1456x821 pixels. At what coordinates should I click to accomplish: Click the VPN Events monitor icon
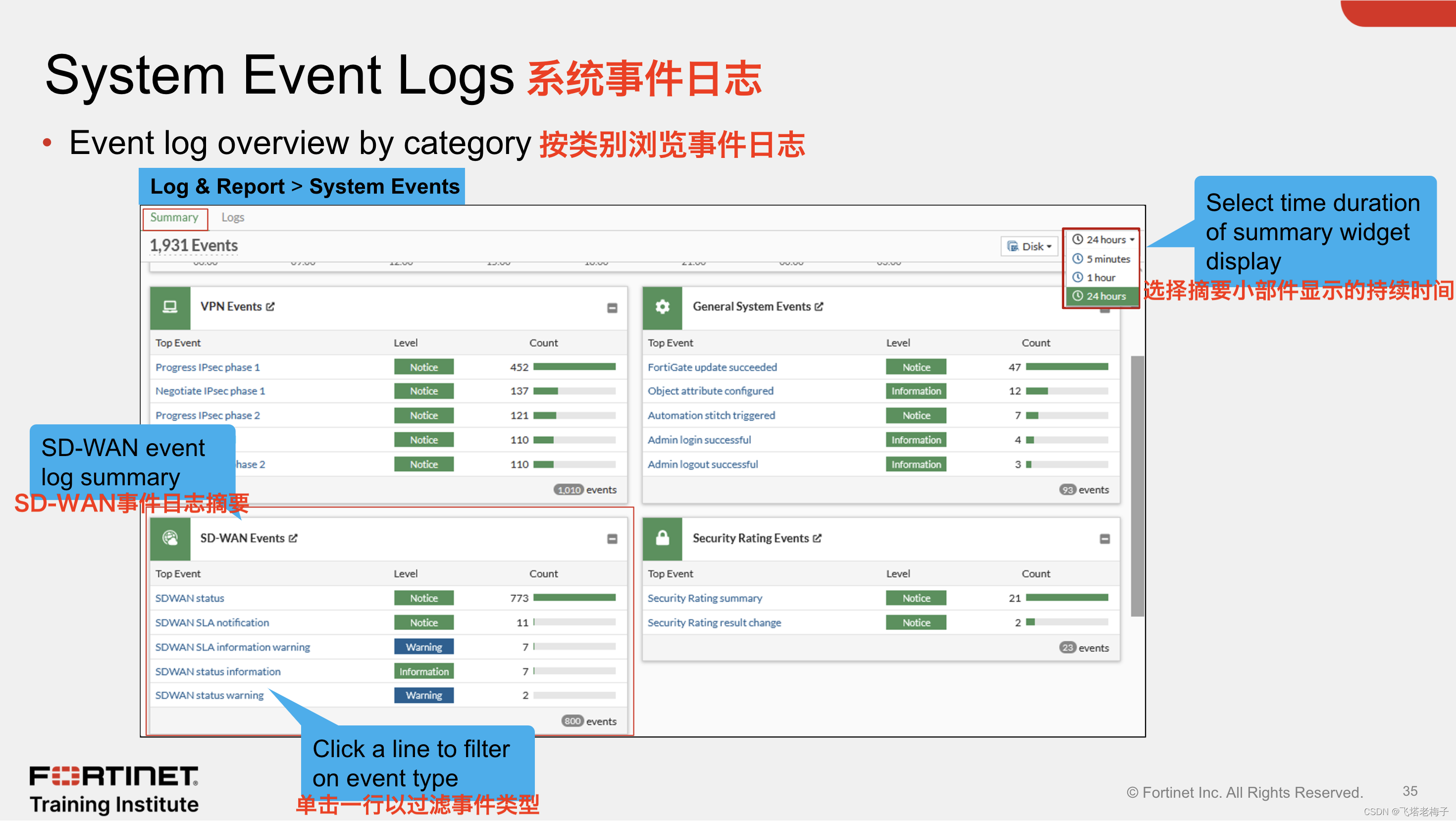point(169,307)
